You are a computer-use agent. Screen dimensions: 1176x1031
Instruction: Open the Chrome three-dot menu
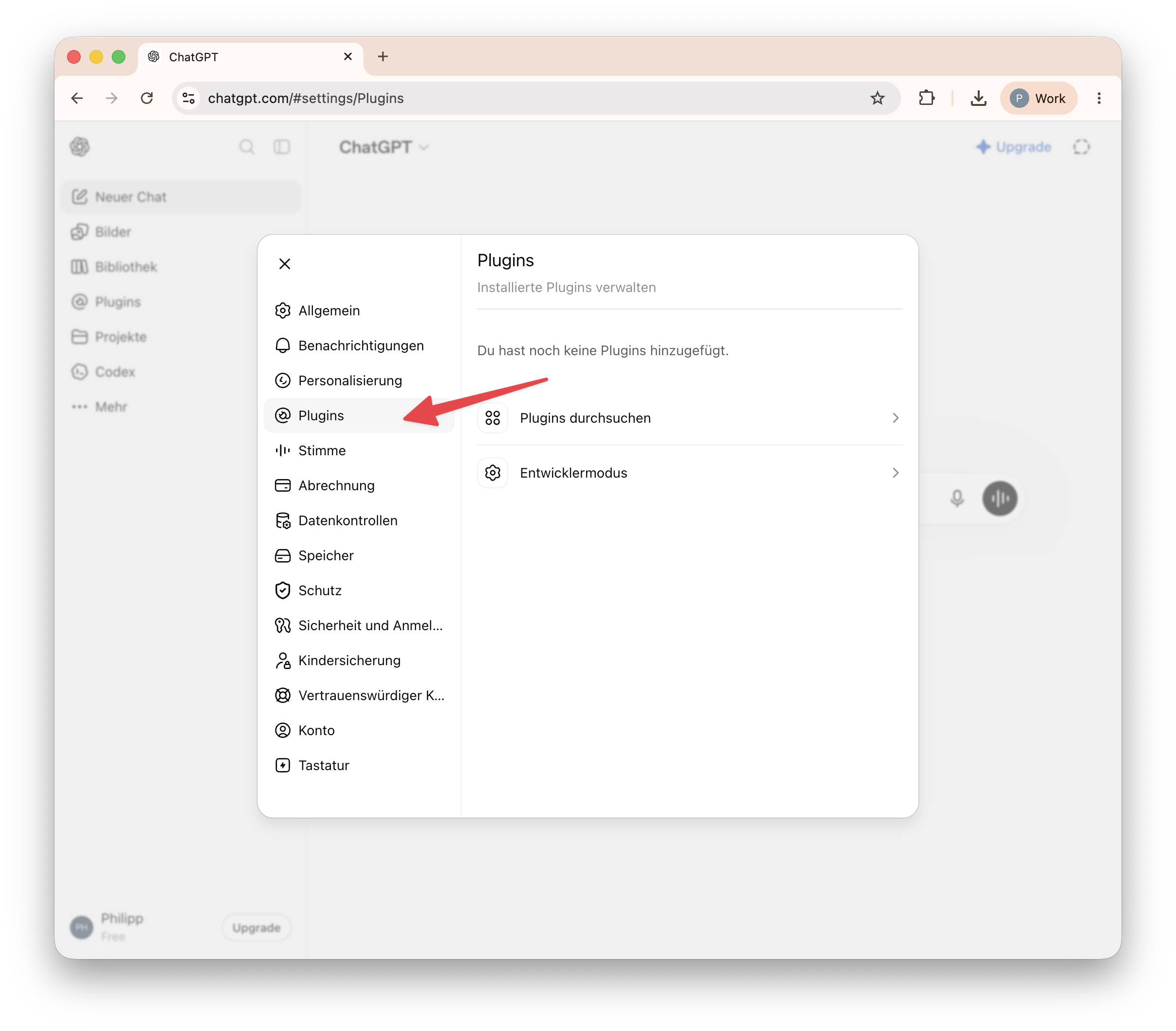pyautogui.click(x=1099, y=98)
